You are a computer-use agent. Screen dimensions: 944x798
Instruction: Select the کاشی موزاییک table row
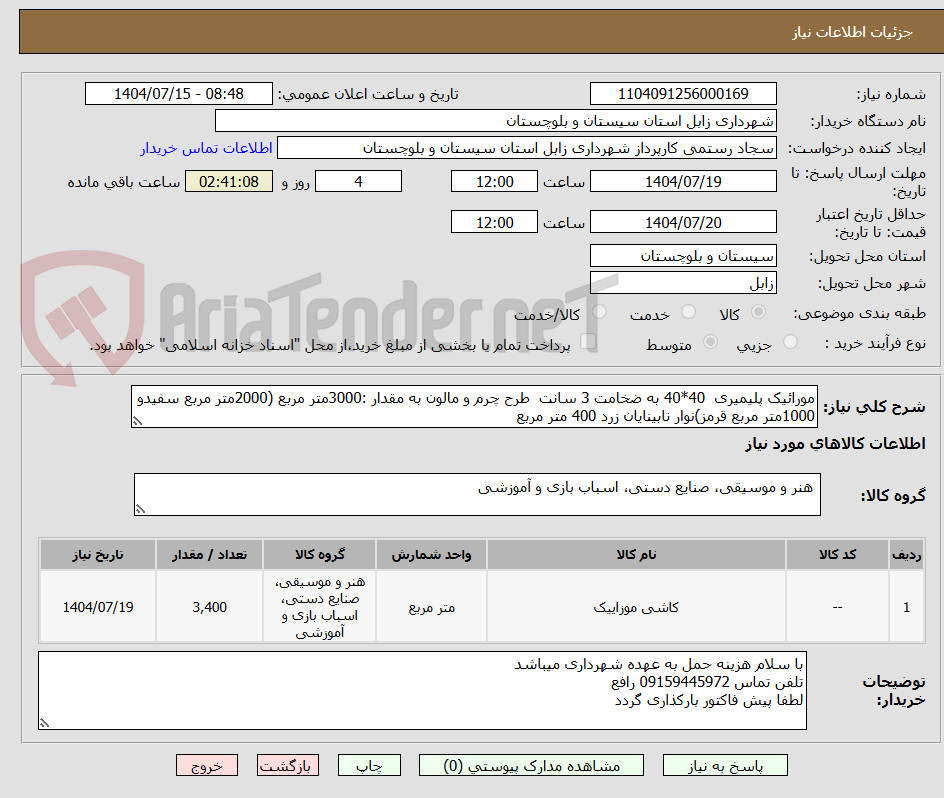coord(637,606)
